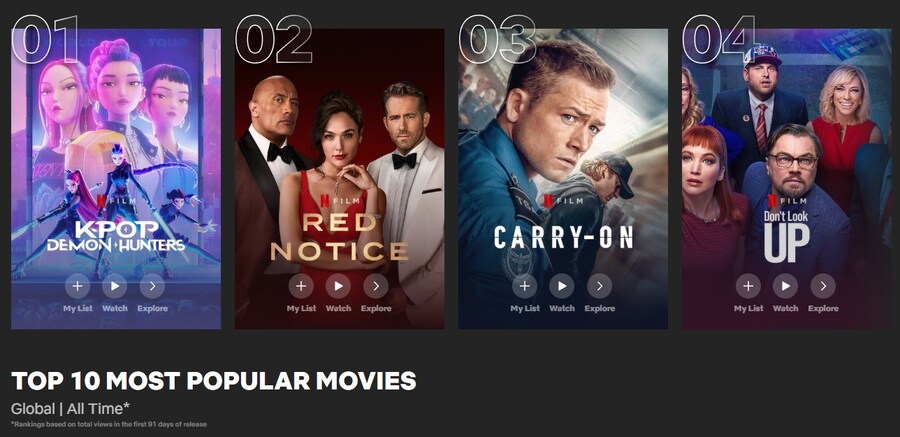Explore Don't Look Up with chevron icon

823,286
